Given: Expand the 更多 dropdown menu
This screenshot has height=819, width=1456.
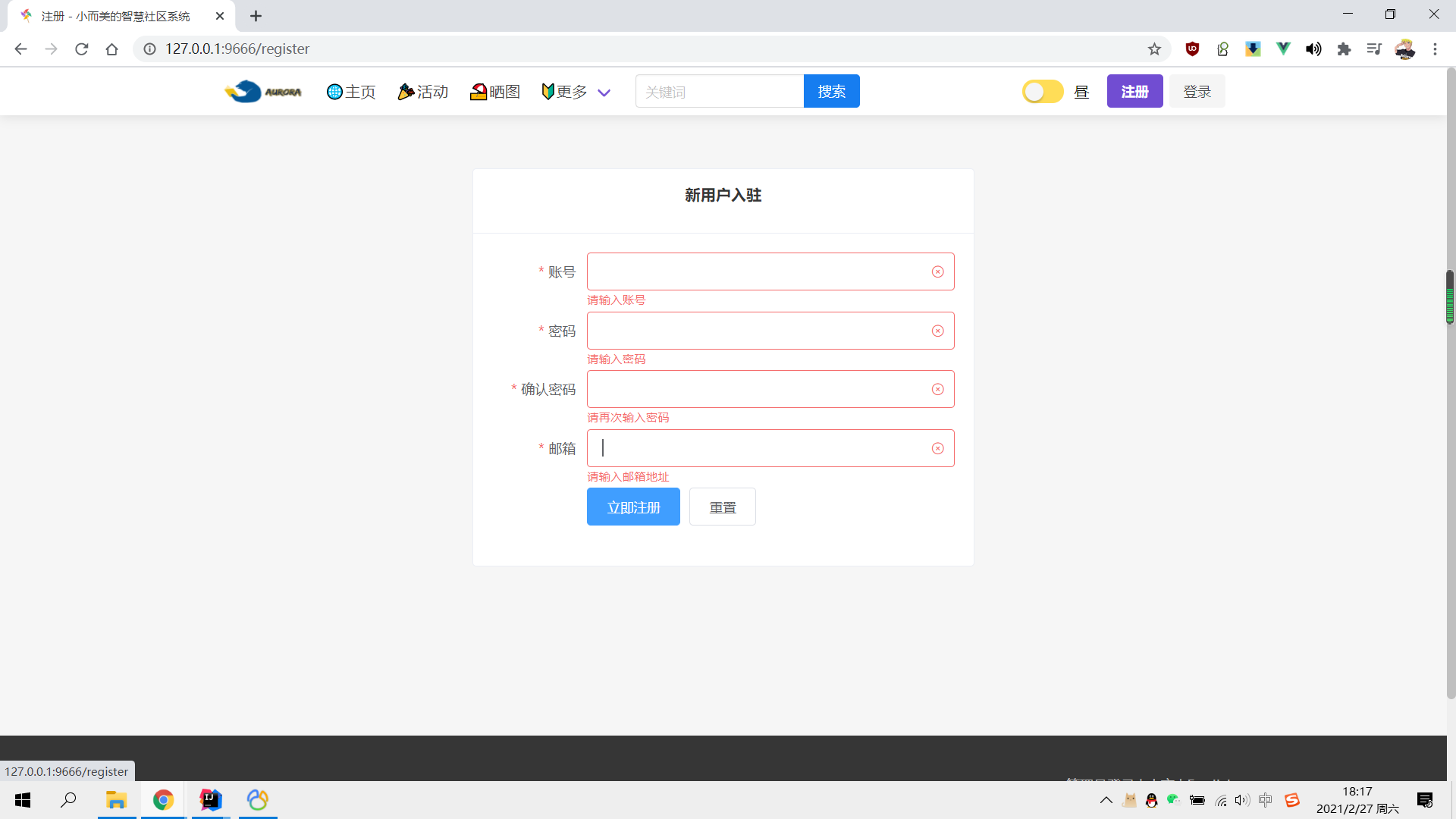Looking at the screenshot, I should tap(576, 92).
